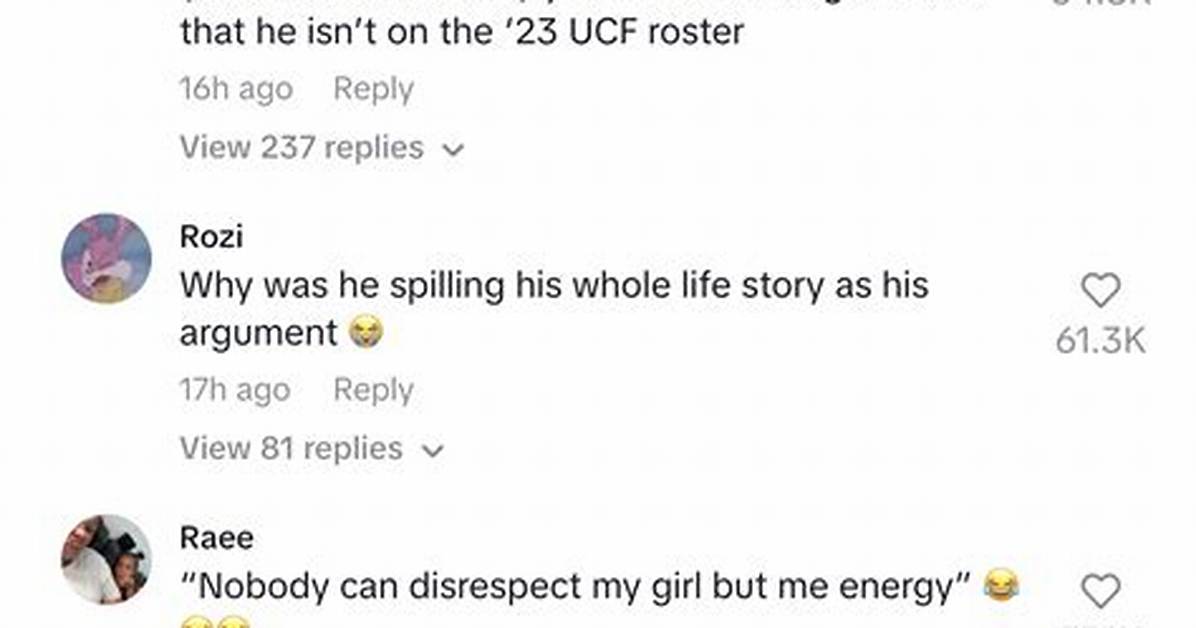Click the chevron next to View 81 replies
The image size is (1196, 628).
(432, 451)
